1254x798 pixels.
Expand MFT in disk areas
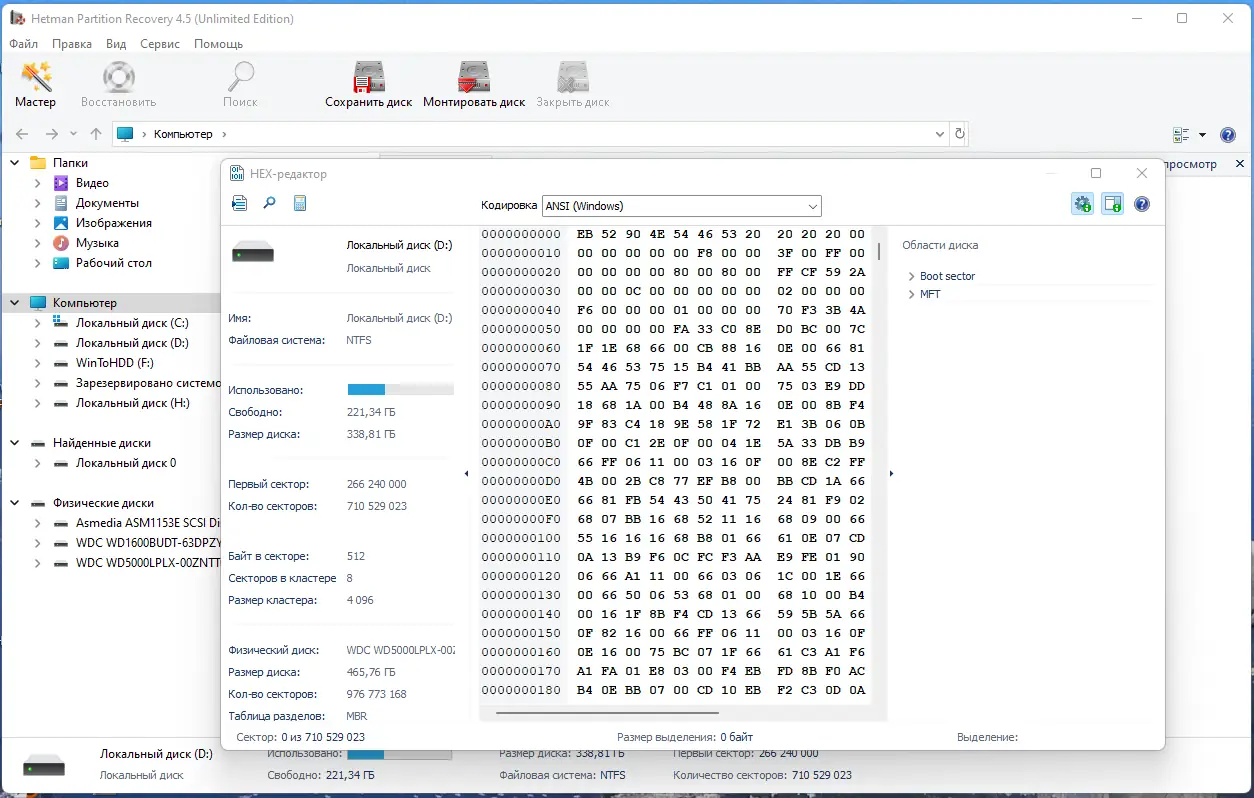[911, 294]
